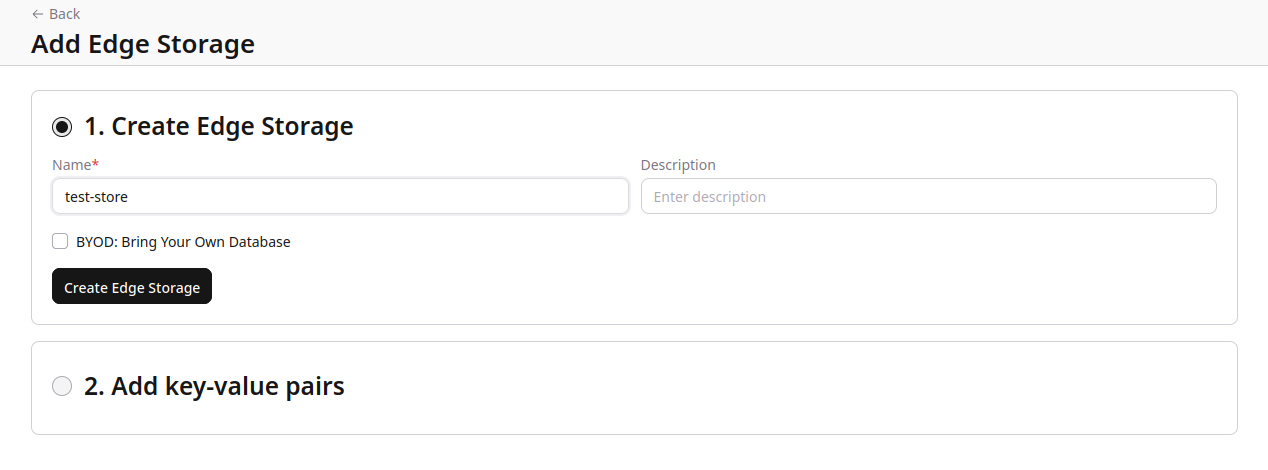Click the Add Edge Storage page title
Viewport: 1268px width, 470px height.
pos(143,44)
